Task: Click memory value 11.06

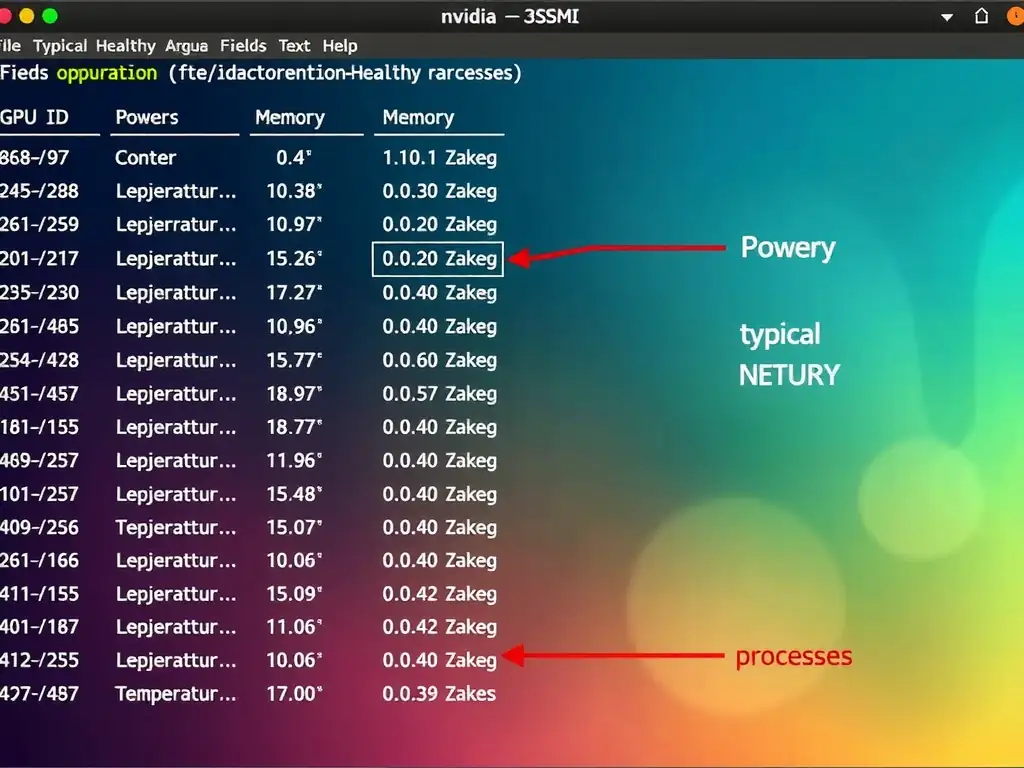Action: (x=295, y=627)
